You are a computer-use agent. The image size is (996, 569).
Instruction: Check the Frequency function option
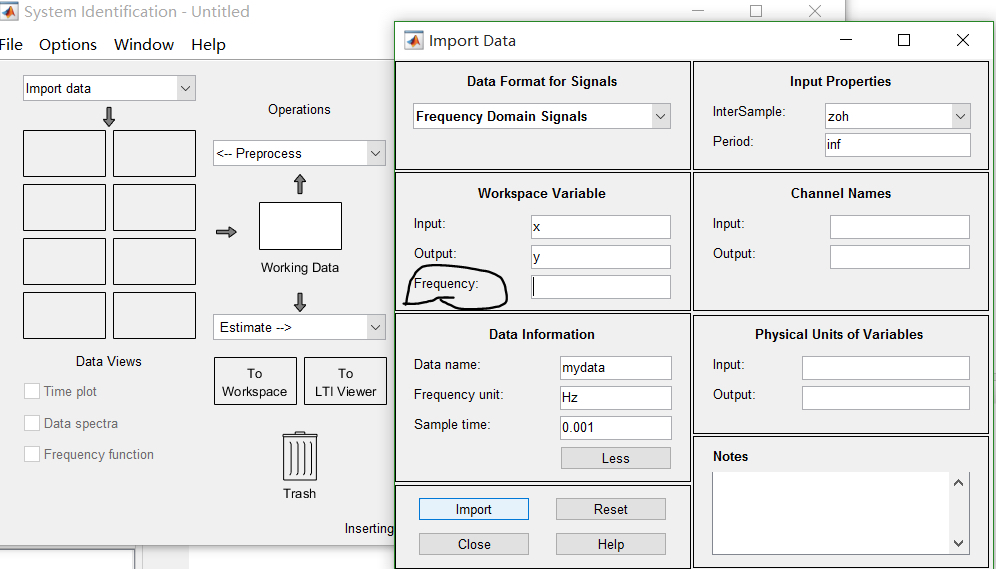pos(33,455)
